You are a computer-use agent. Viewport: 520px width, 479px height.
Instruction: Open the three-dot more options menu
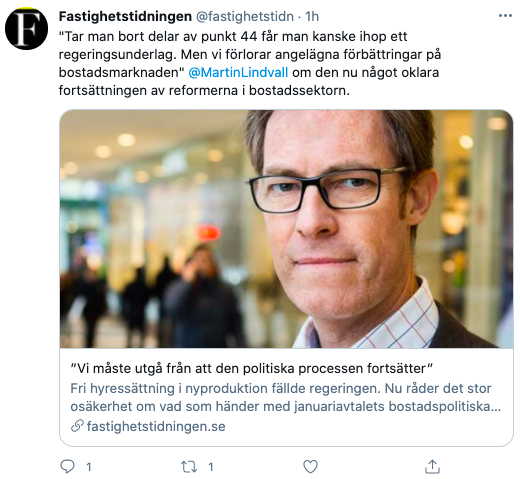click(x=505, y=16)
